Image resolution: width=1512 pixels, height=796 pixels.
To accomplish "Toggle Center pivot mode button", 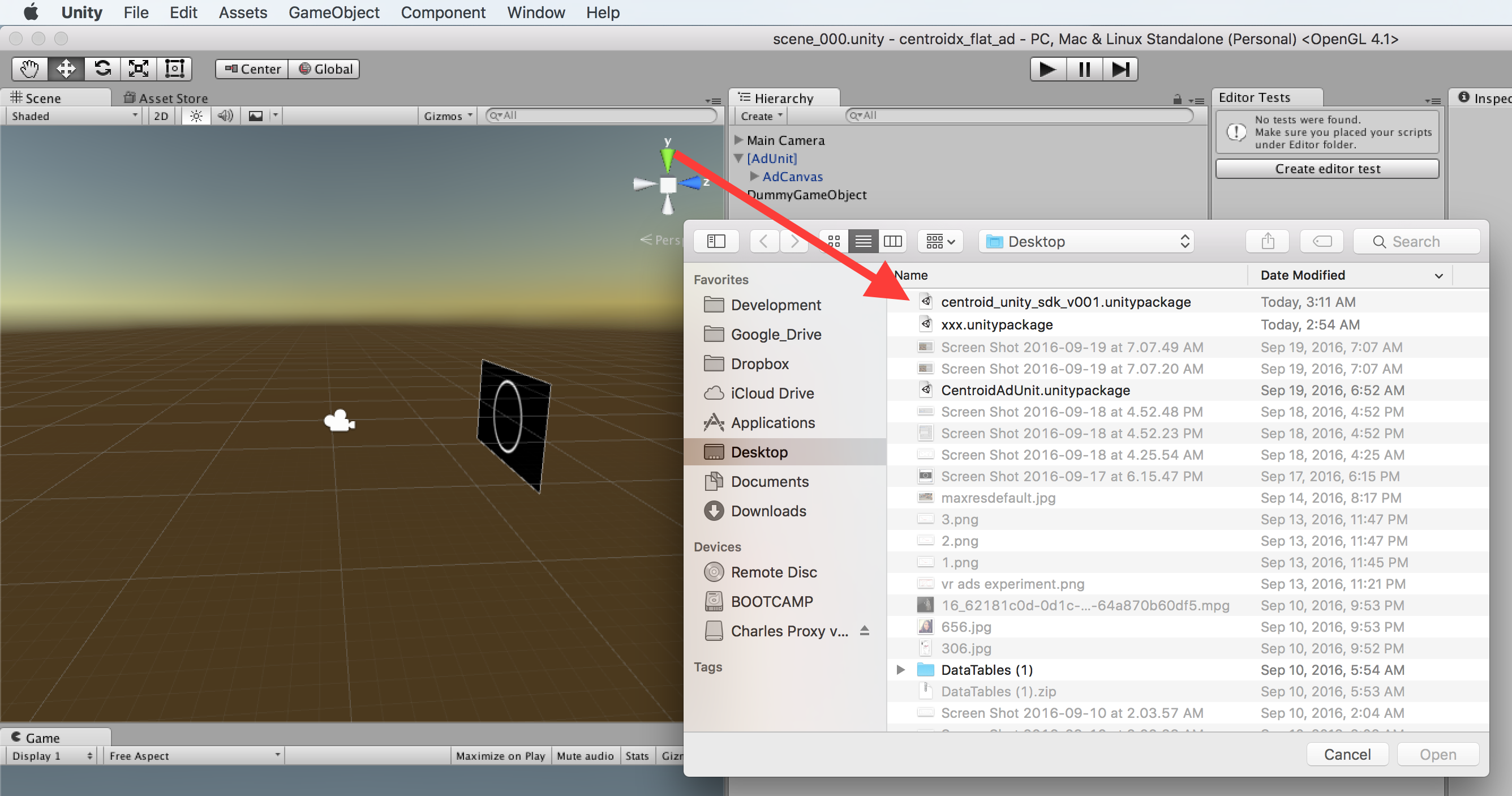I will [252, 69].
